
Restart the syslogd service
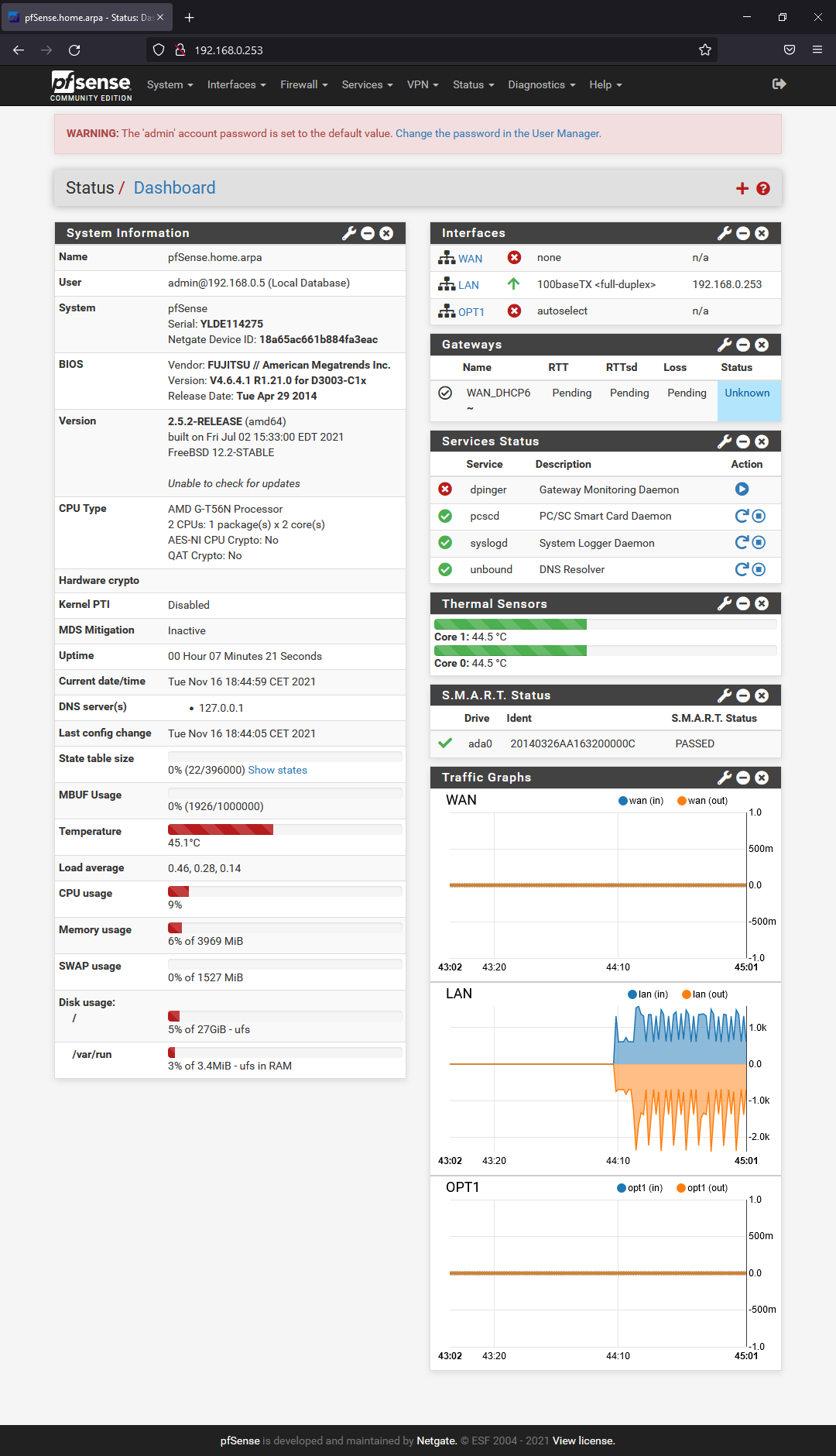coord(742,542)
